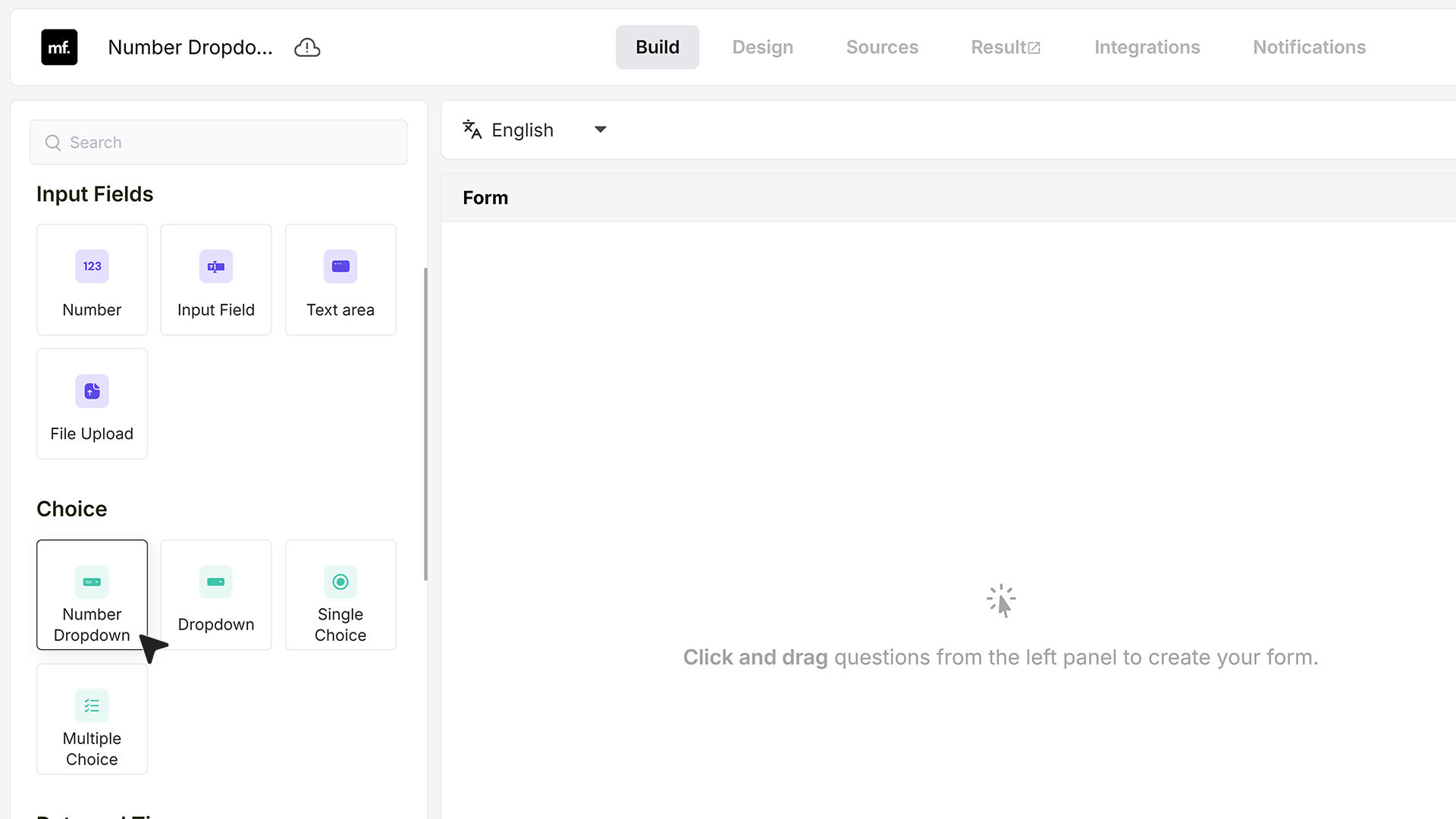Image resolution: width=1456 pixels, height=819 pixels.
Task: Select the Text area element icon
Action: [340, 266]
